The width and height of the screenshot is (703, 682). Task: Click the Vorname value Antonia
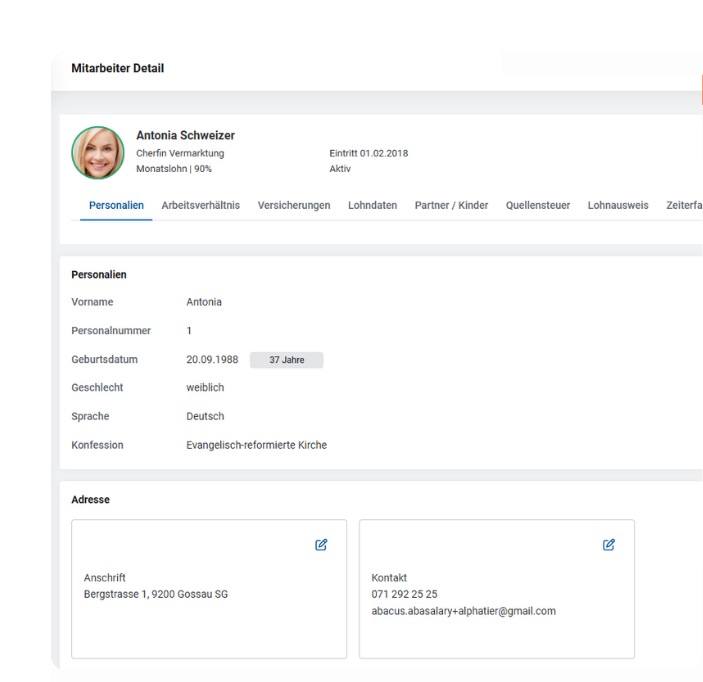[204, 302]
